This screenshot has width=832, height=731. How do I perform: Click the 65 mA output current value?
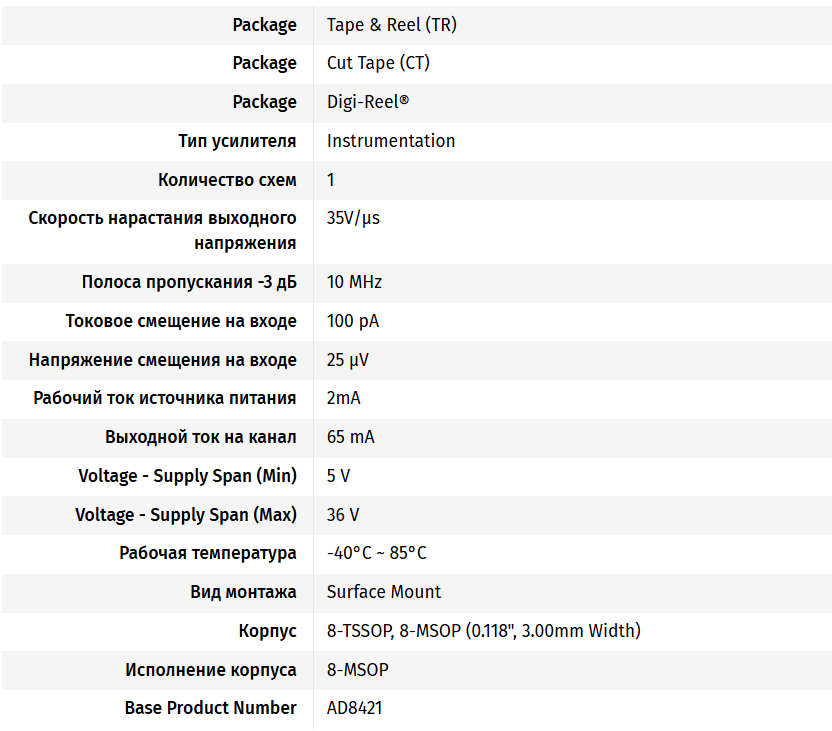click(x=351, y=437)
